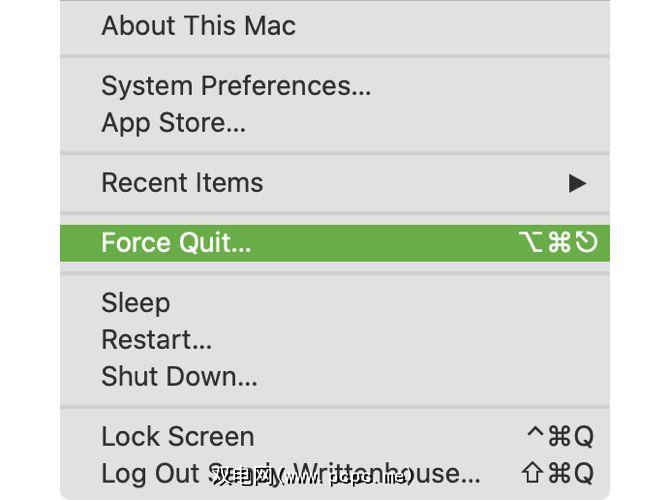Click the Shift arrow glyph beside Log Out
The image size is (670, 500).
(534, 472)
